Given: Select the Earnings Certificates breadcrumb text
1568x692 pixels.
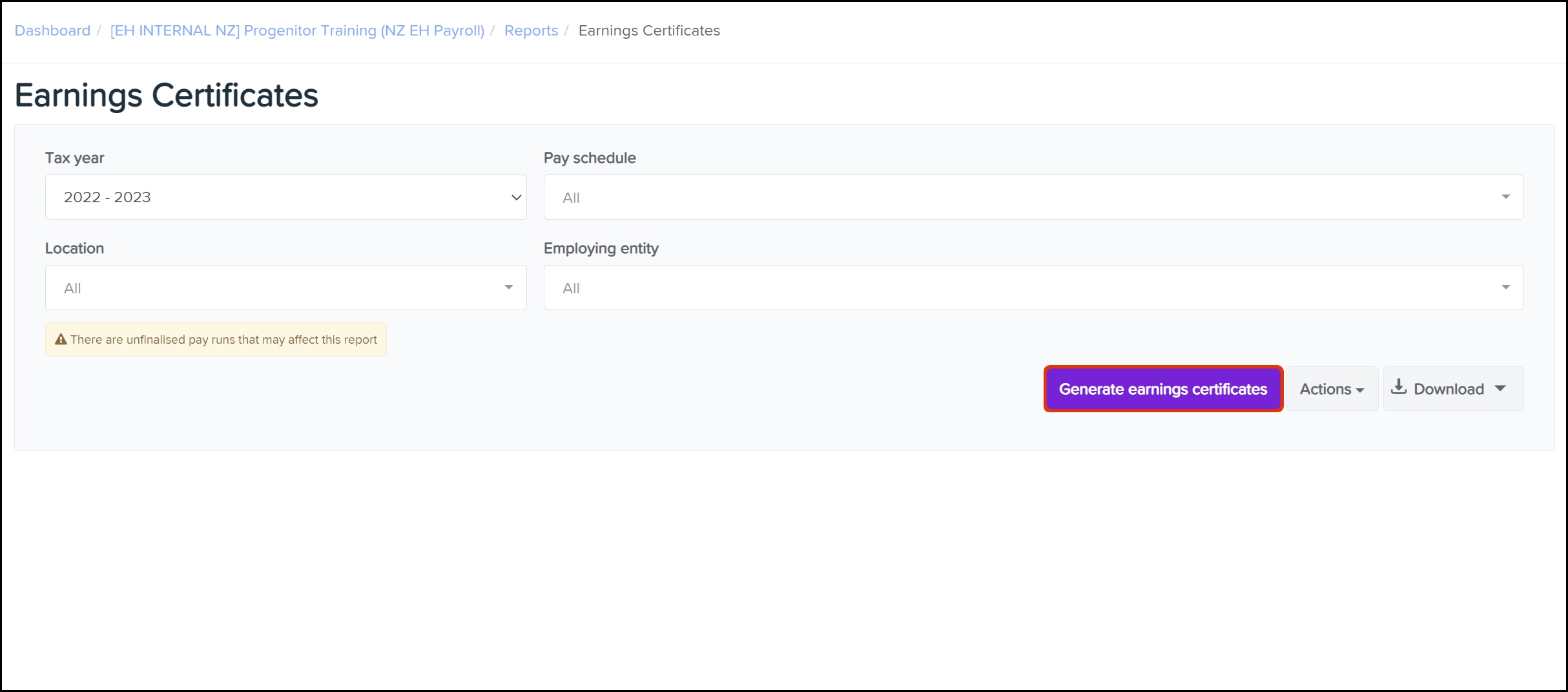Looking at the screenshot, I should [648, 30].
